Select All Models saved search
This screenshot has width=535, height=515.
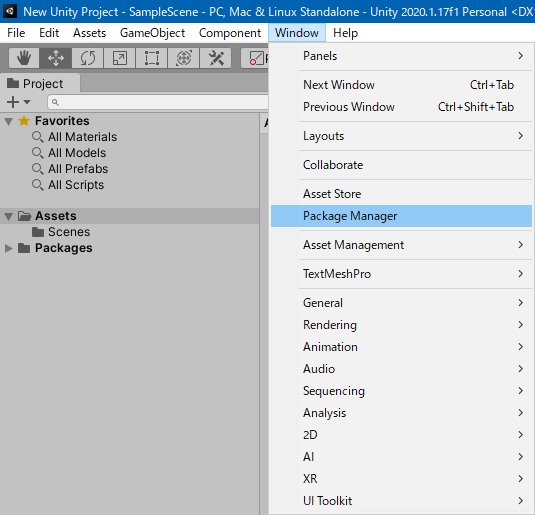[x=77, y=153]
